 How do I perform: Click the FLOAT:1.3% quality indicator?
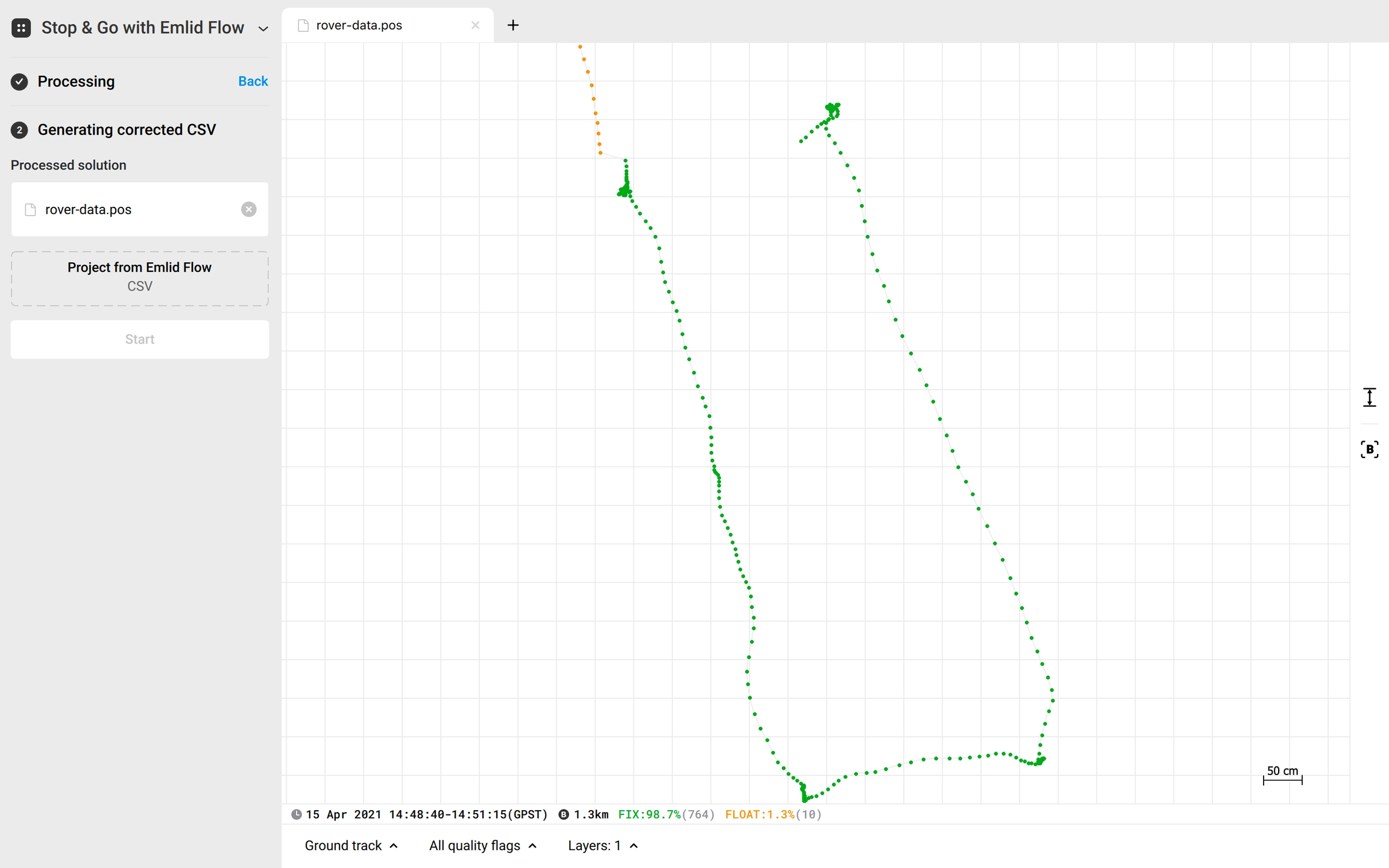[x=759, y=814]
